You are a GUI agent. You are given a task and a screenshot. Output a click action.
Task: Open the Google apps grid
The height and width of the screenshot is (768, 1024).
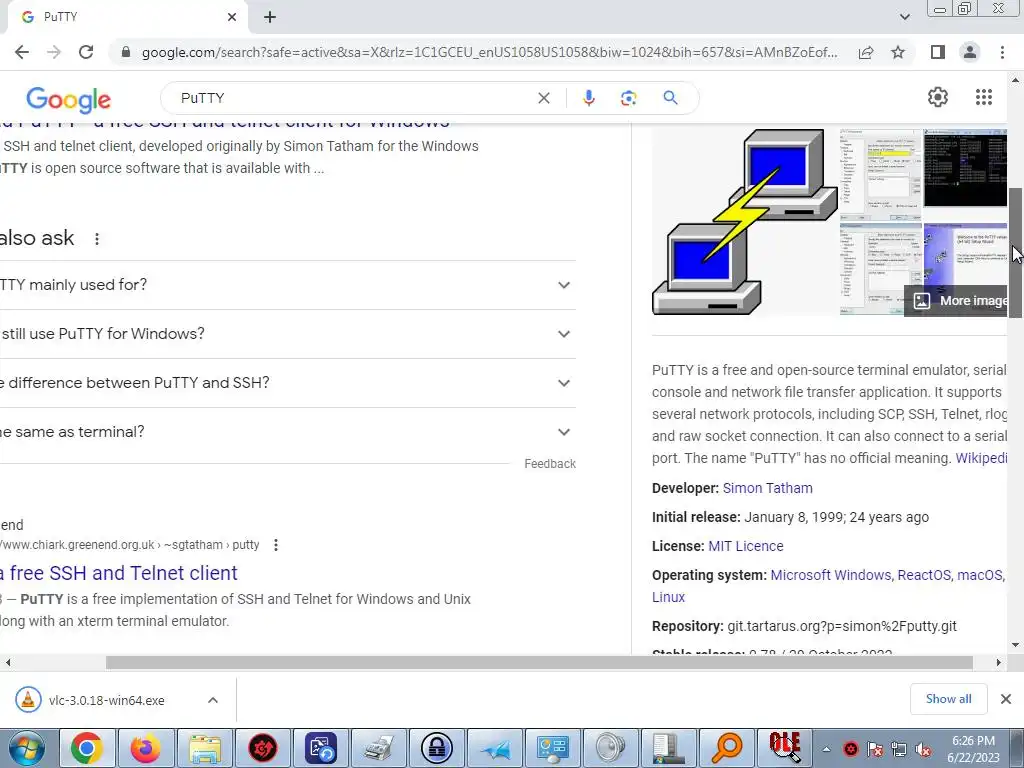tap(984, 97)
